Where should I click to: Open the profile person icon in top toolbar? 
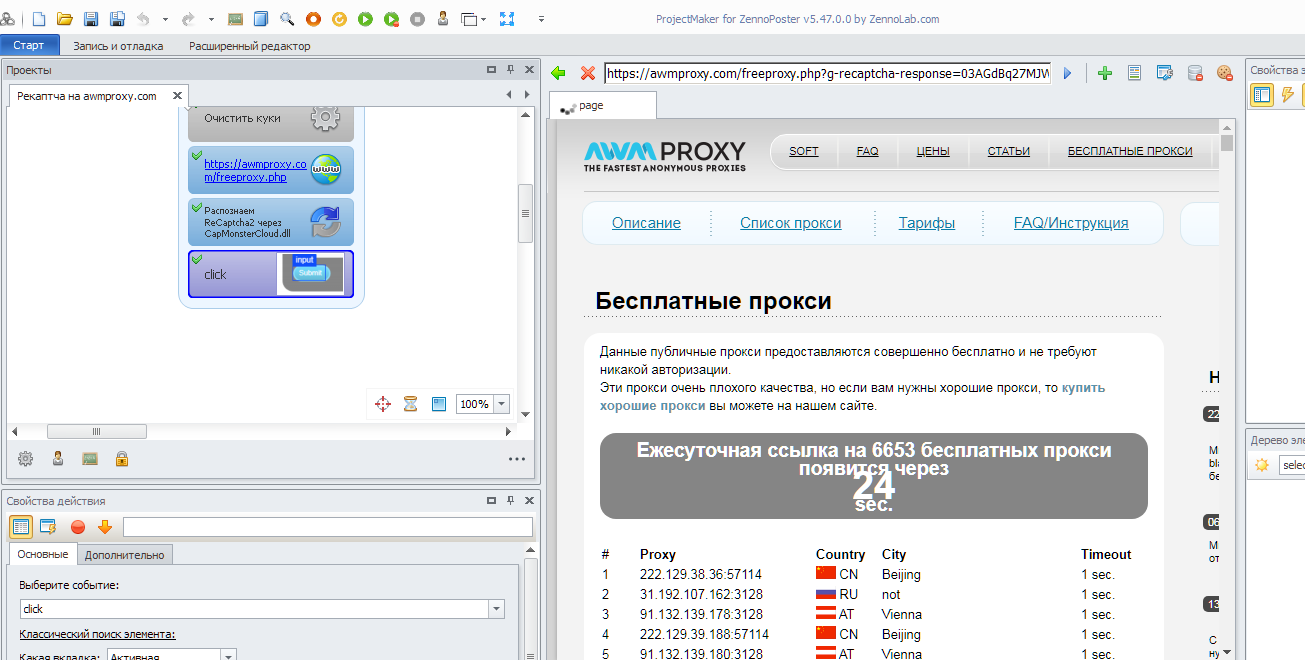(x=443, y=19)
